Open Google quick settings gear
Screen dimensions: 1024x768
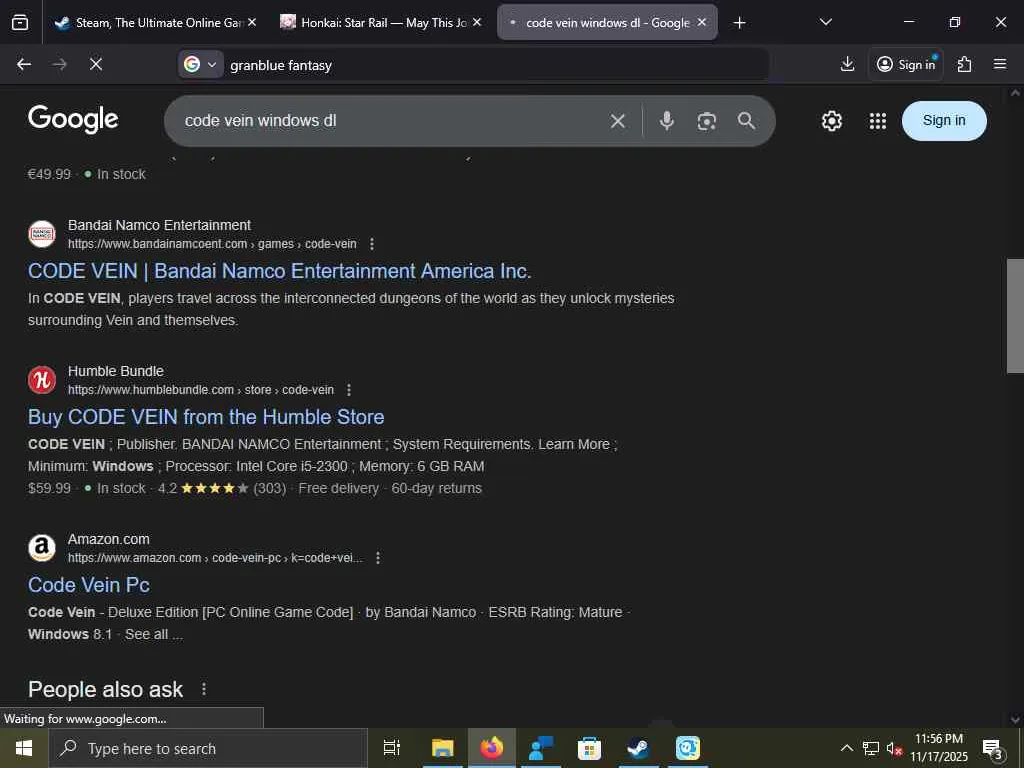click(831, 121)
